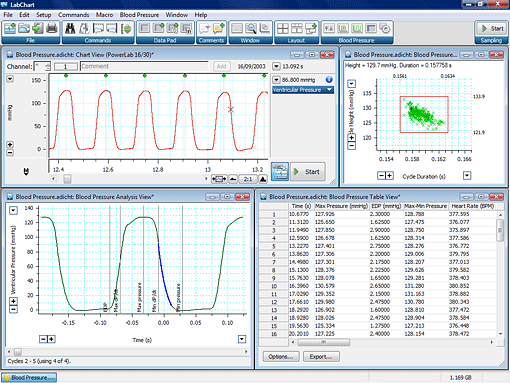Viewport: 510px width, 383px height.
Task: Save the document with green arrow icon
Action: 38,28
